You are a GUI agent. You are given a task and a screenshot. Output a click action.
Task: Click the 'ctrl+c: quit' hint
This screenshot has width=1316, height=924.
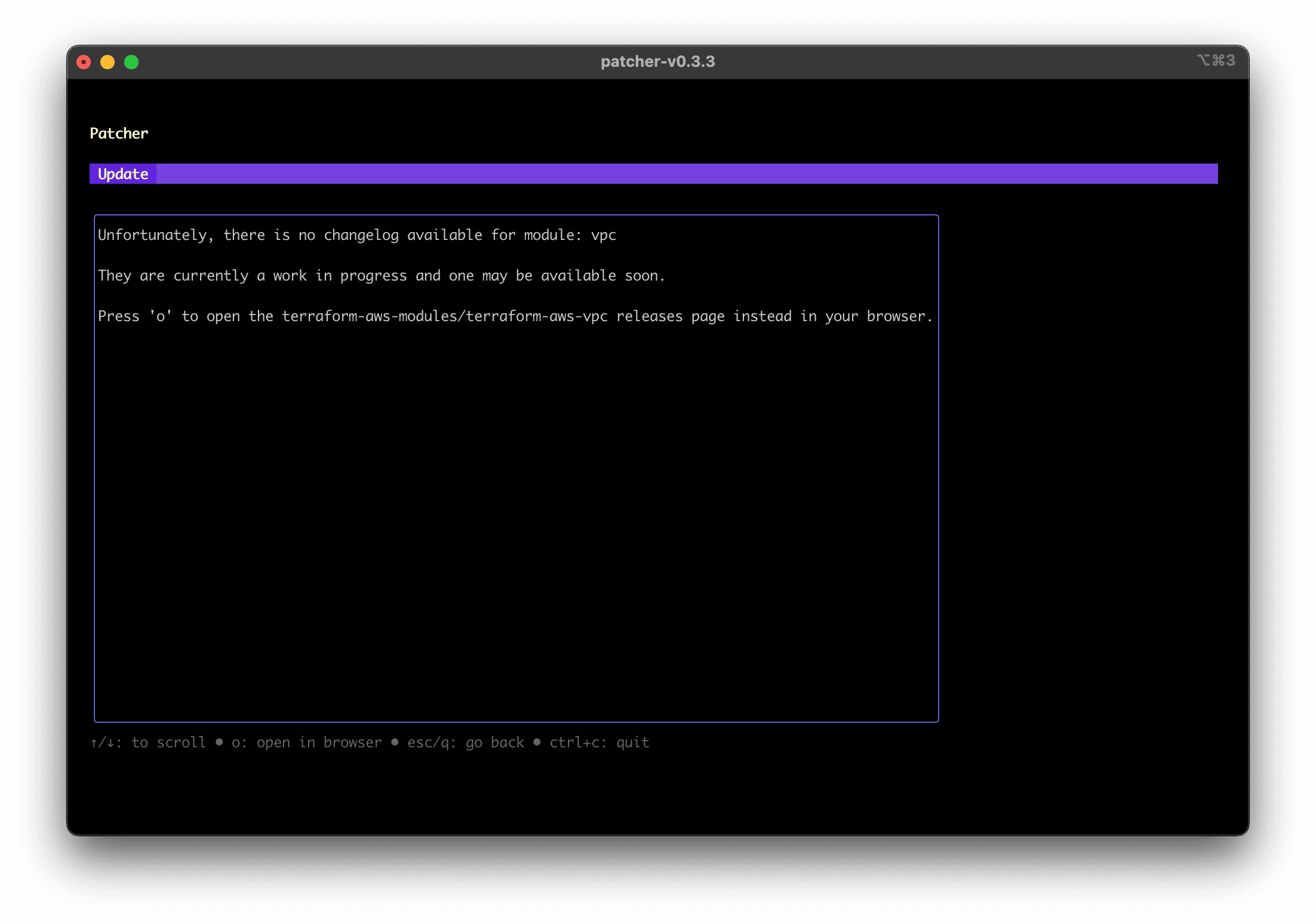point(599,743)
